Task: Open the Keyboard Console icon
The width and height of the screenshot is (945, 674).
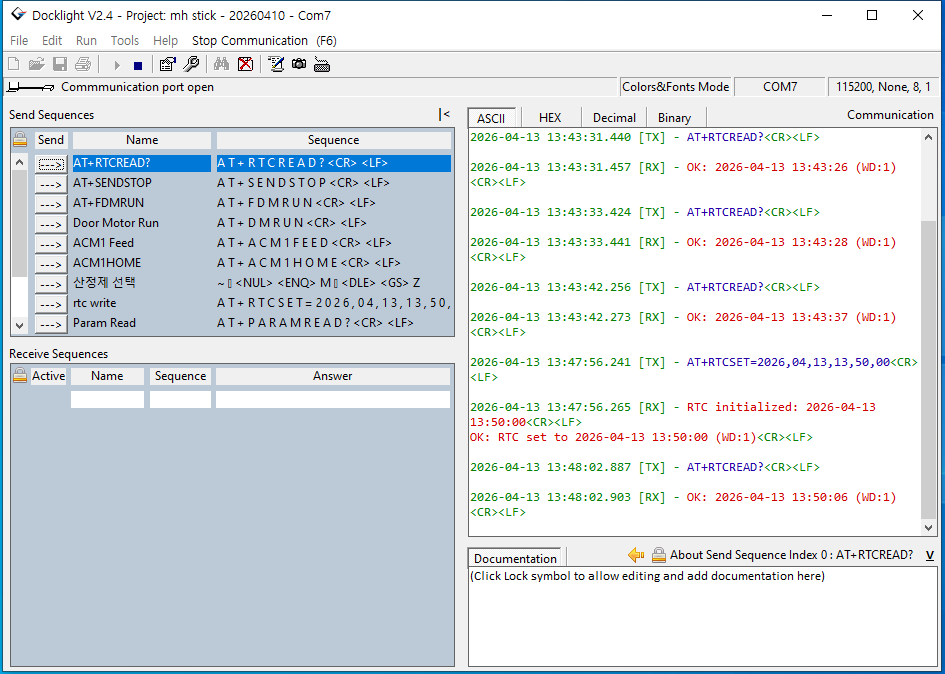Action: pos(322,65)
